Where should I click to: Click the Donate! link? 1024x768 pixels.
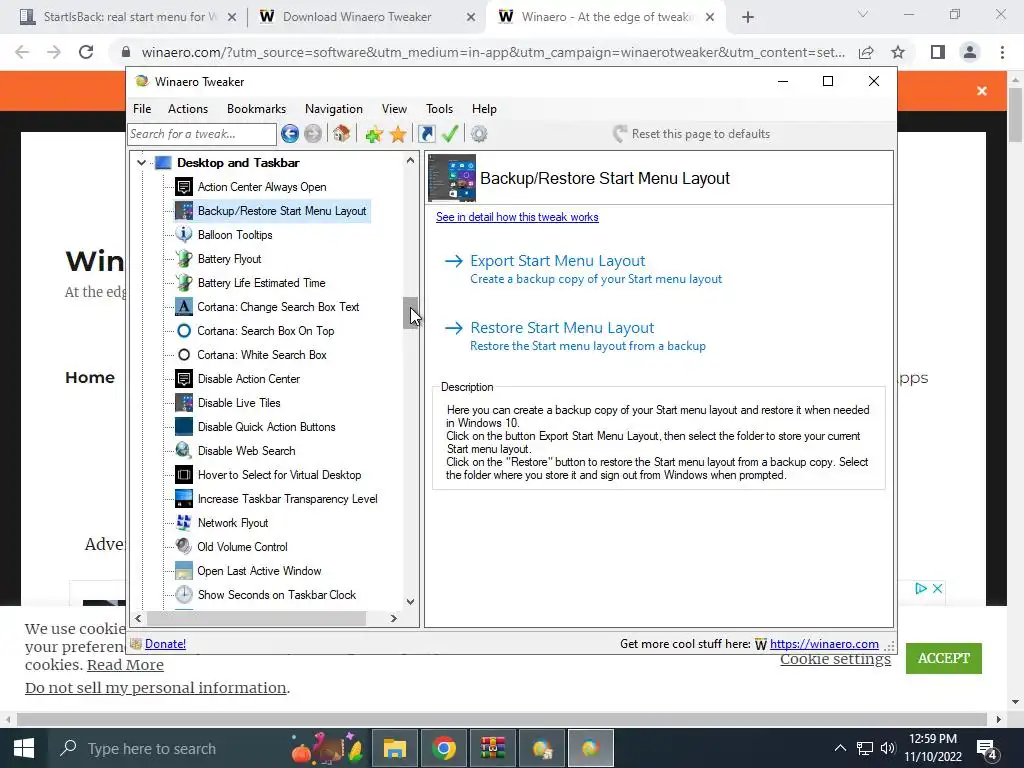pyautogui.click(x=165, y=644)
